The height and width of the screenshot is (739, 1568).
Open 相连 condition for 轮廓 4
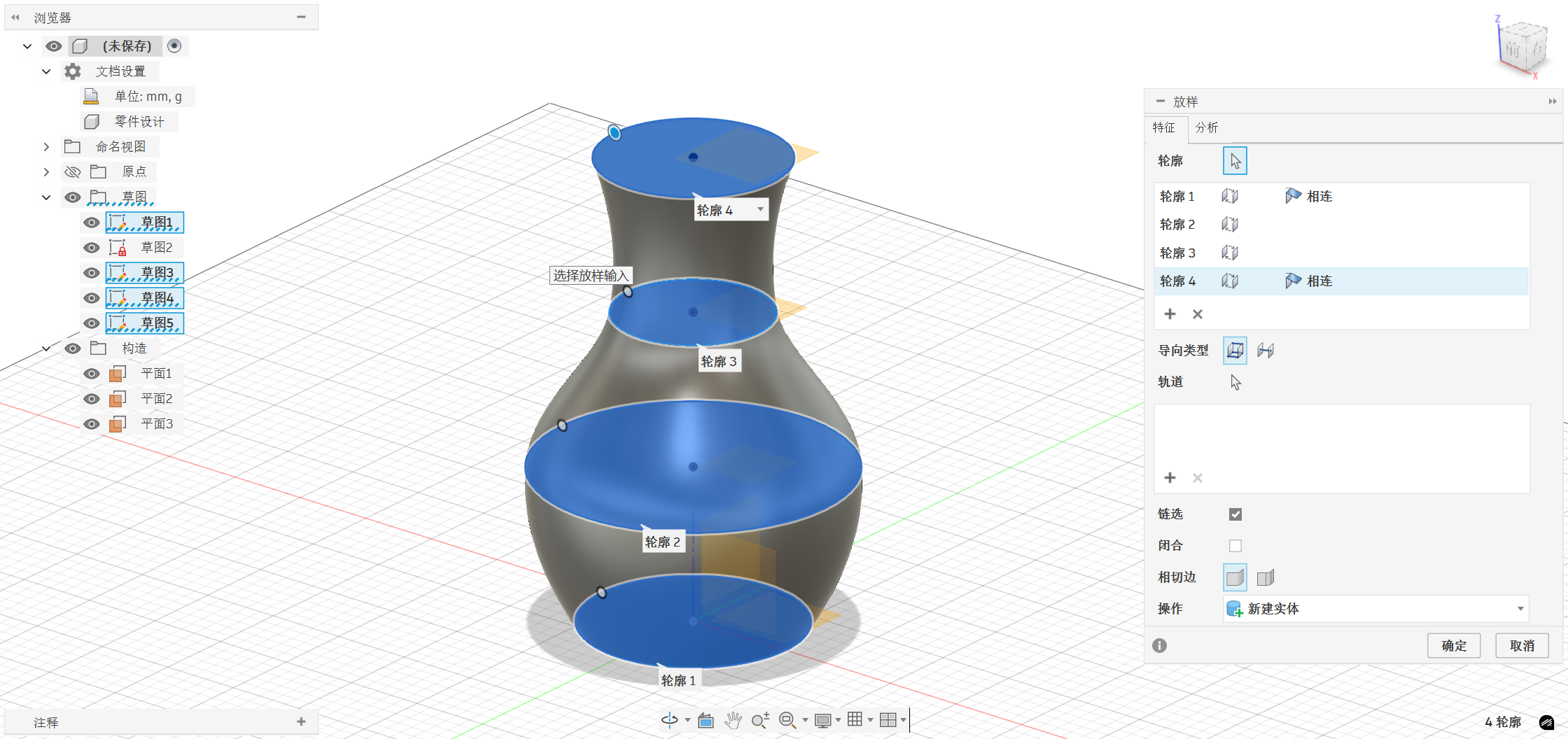pos(1308,281)
